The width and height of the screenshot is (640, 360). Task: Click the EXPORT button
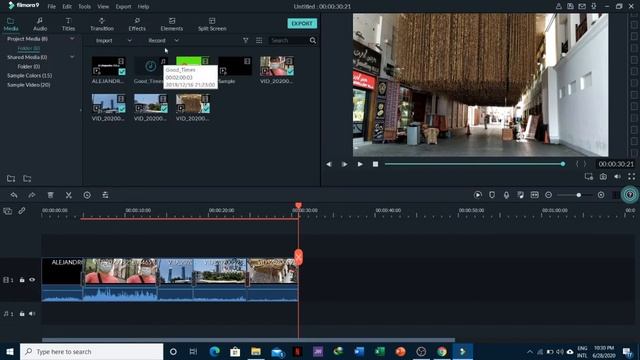(302, 23)
